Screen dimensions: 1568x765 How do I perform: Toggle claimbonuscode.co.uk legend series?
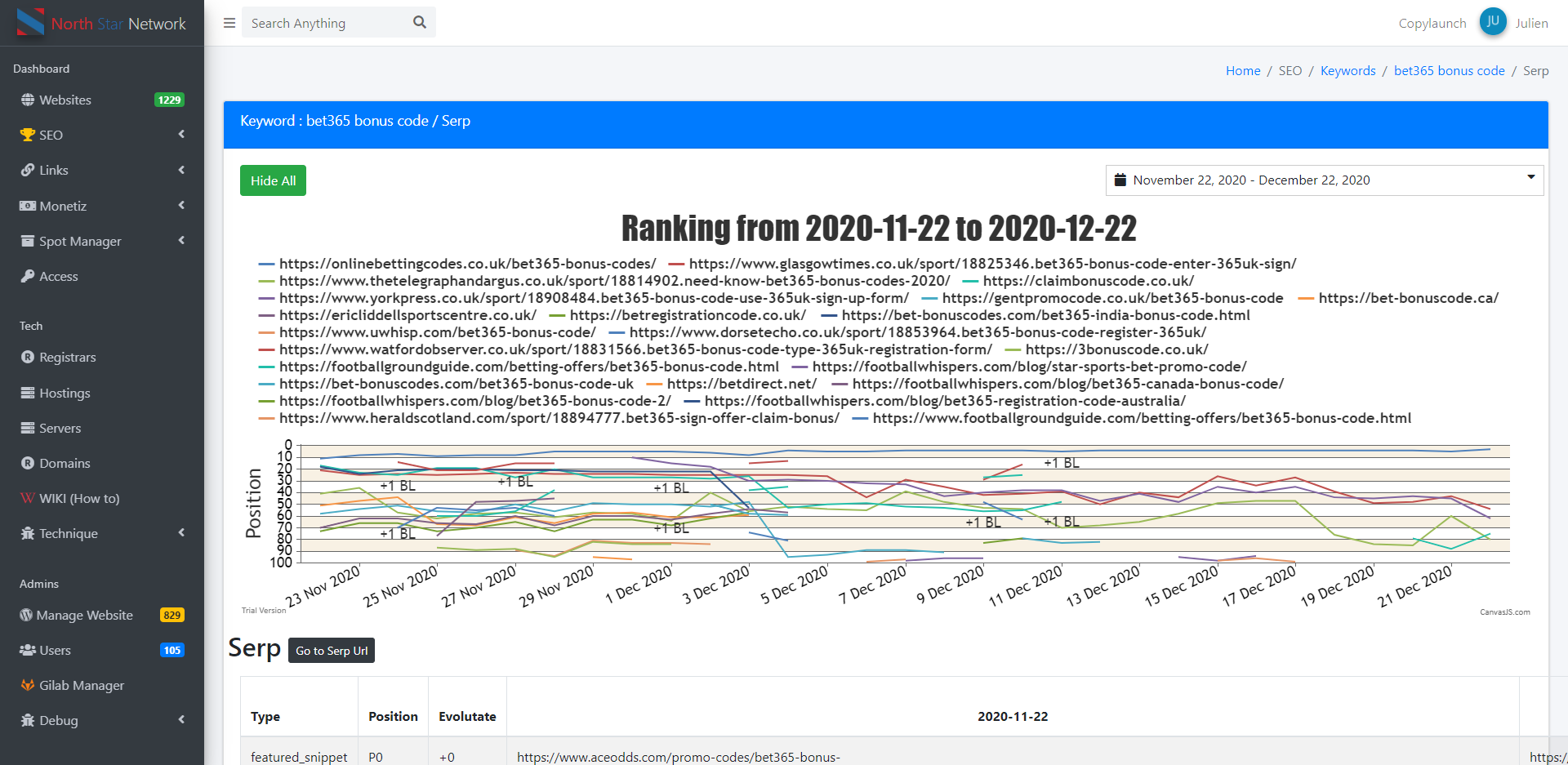(1088, 281)
